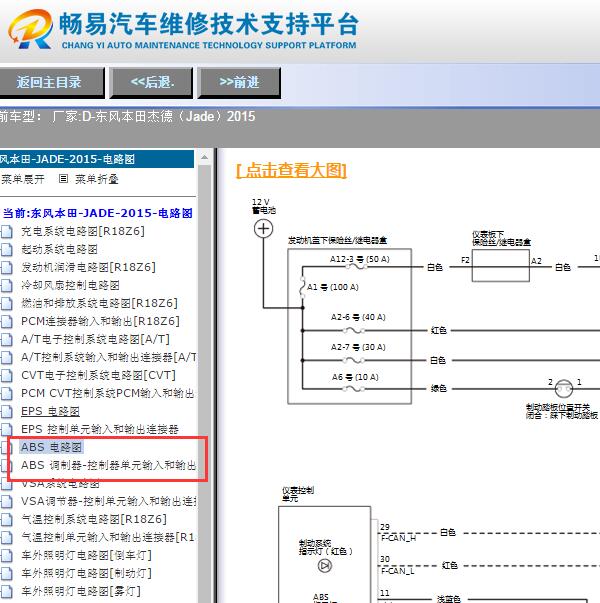Click the brake pedal switch symbol in diagram
Viewport: 600px width, 603px height.
click(x=564, y=389)
